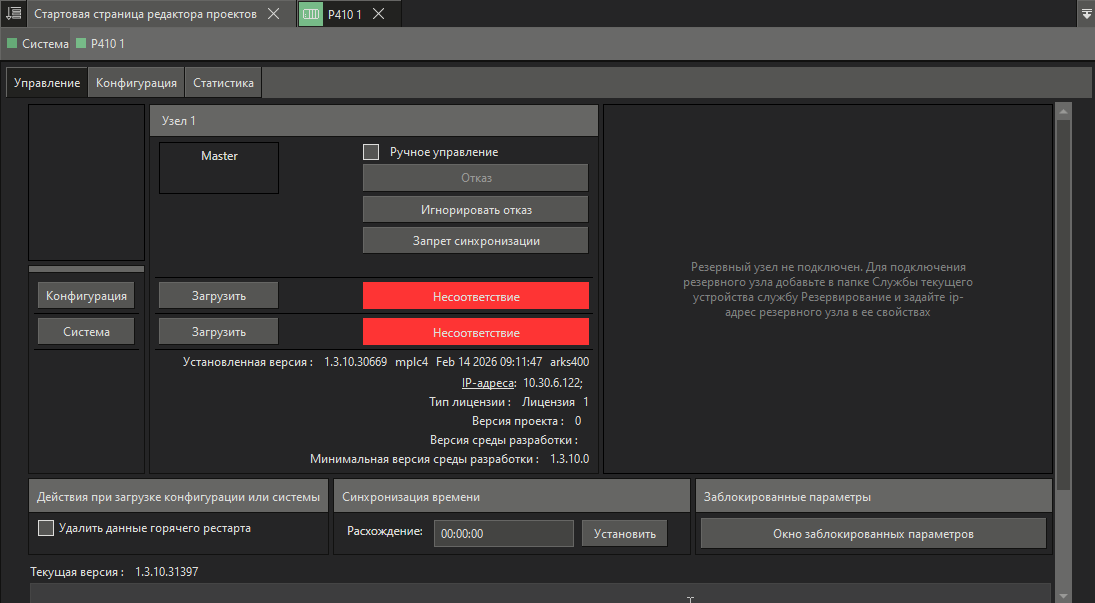Viewport: 1095px width, 603px height.
Task: Click Загрузить in the Система row
Action: (x=219, y=332)
